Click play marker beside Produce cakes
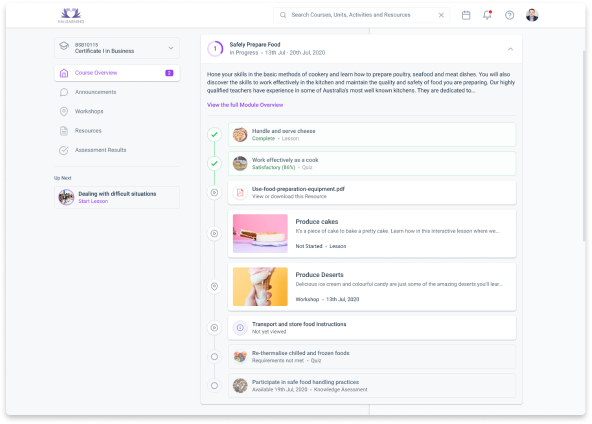The height and width of the screenshot is (424, 592). [x=214, y=233]
